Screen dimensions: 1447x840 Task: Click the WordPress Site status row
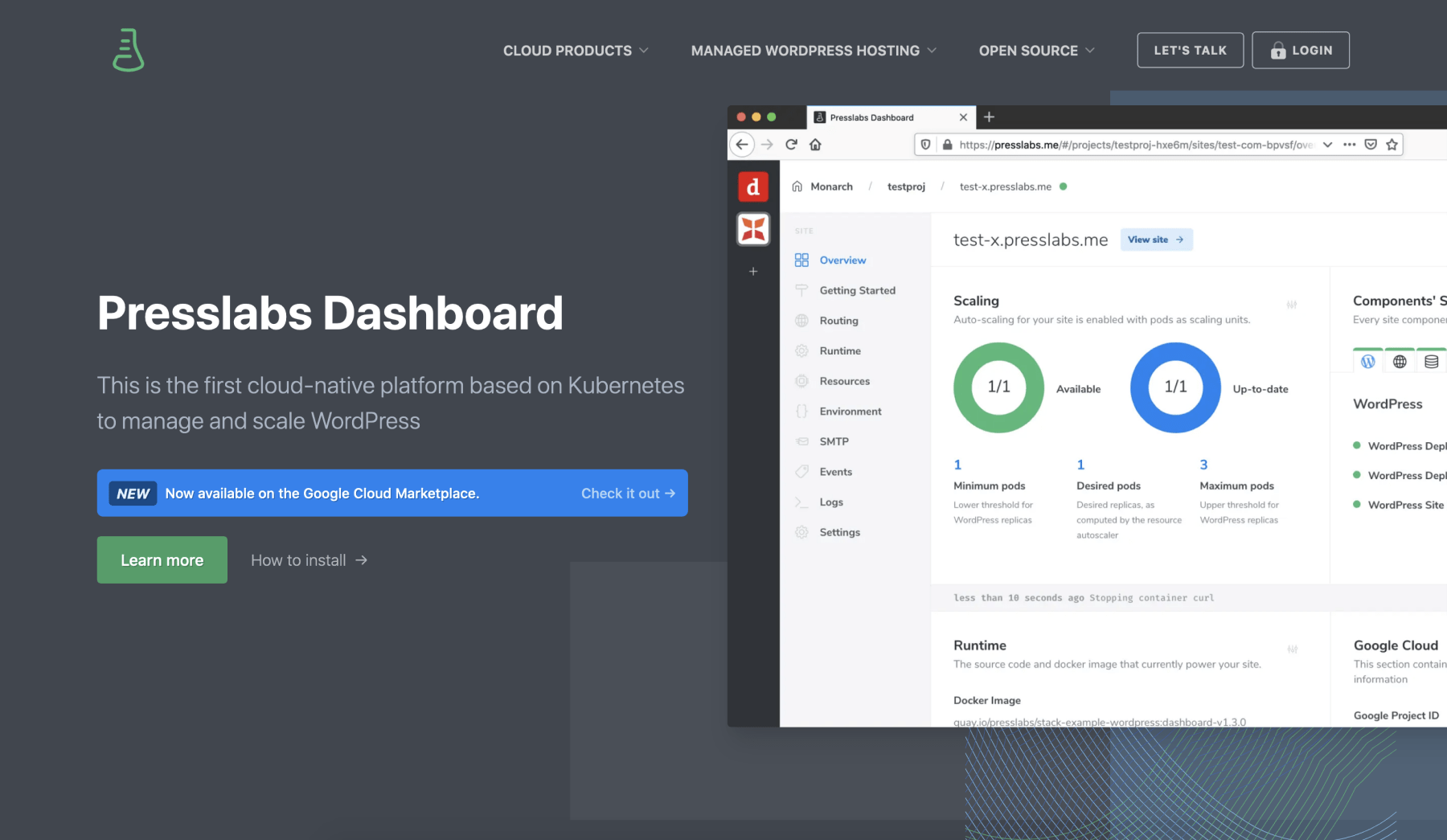click(x=1399, y=505)
